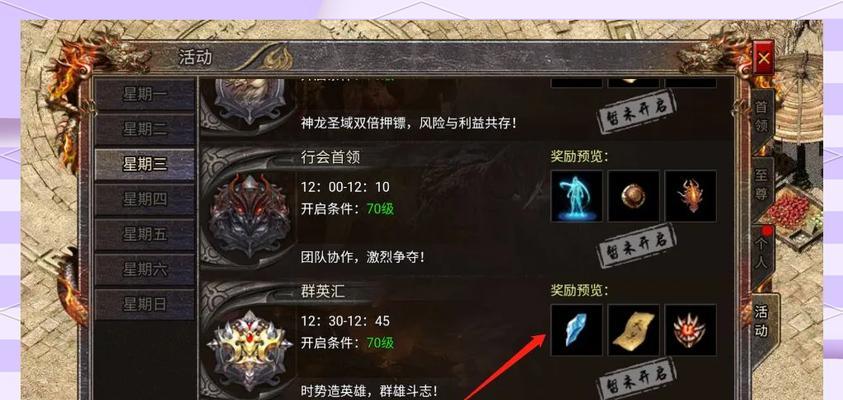The height and width of the screenshot is (400, 843).
Task: Show the 星期日 schedule tab
Action: click(145, 304)
